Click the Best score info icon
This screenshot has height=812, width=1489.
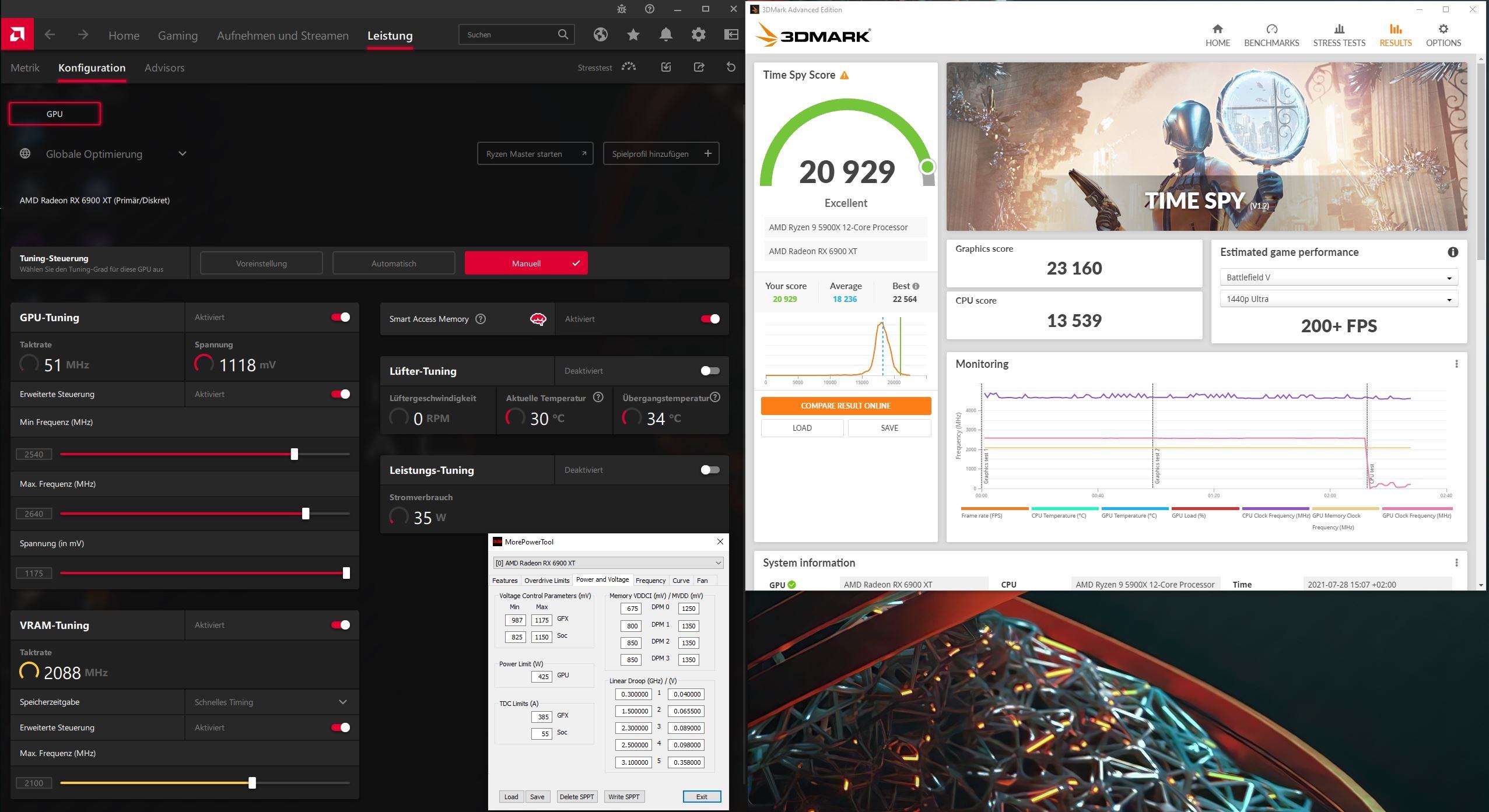[x=916, y=286]
